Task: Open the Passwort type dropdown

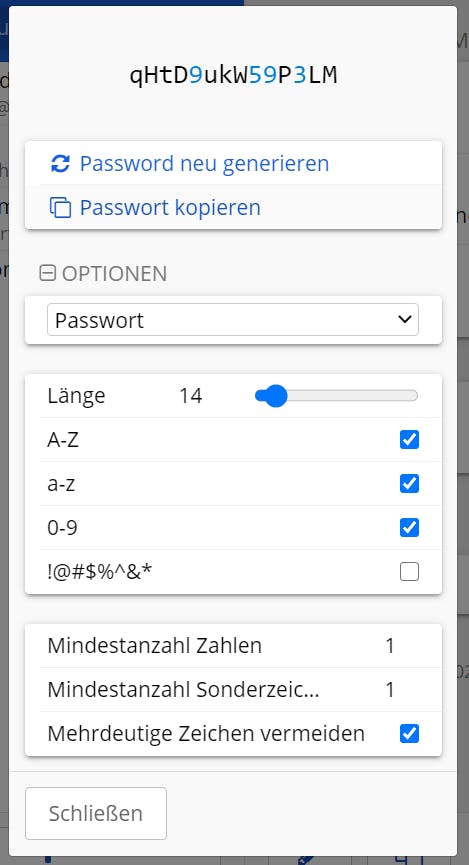Action: pyautogui.click(x=233, y=320)
